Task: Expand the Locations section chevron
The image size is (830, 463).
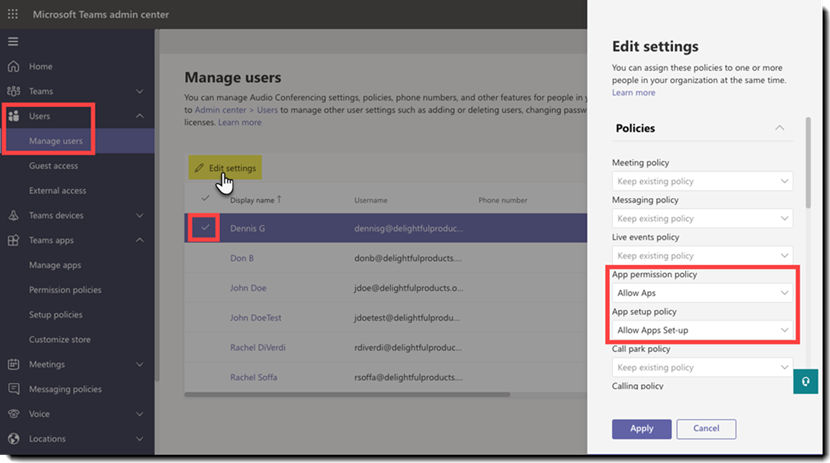Action: click(x=140, y=439)
